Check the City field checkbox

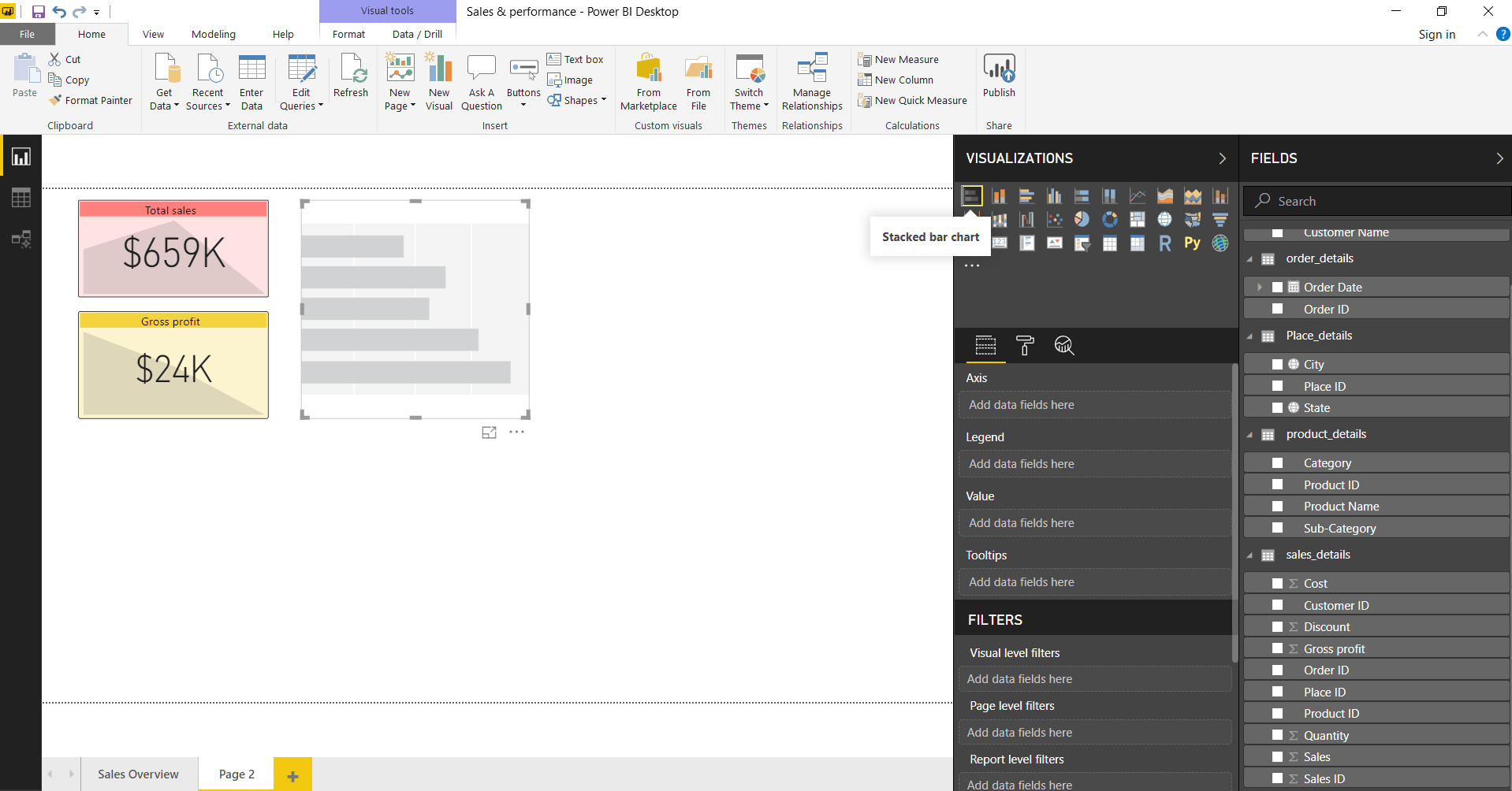click(x=1278, y=363)
